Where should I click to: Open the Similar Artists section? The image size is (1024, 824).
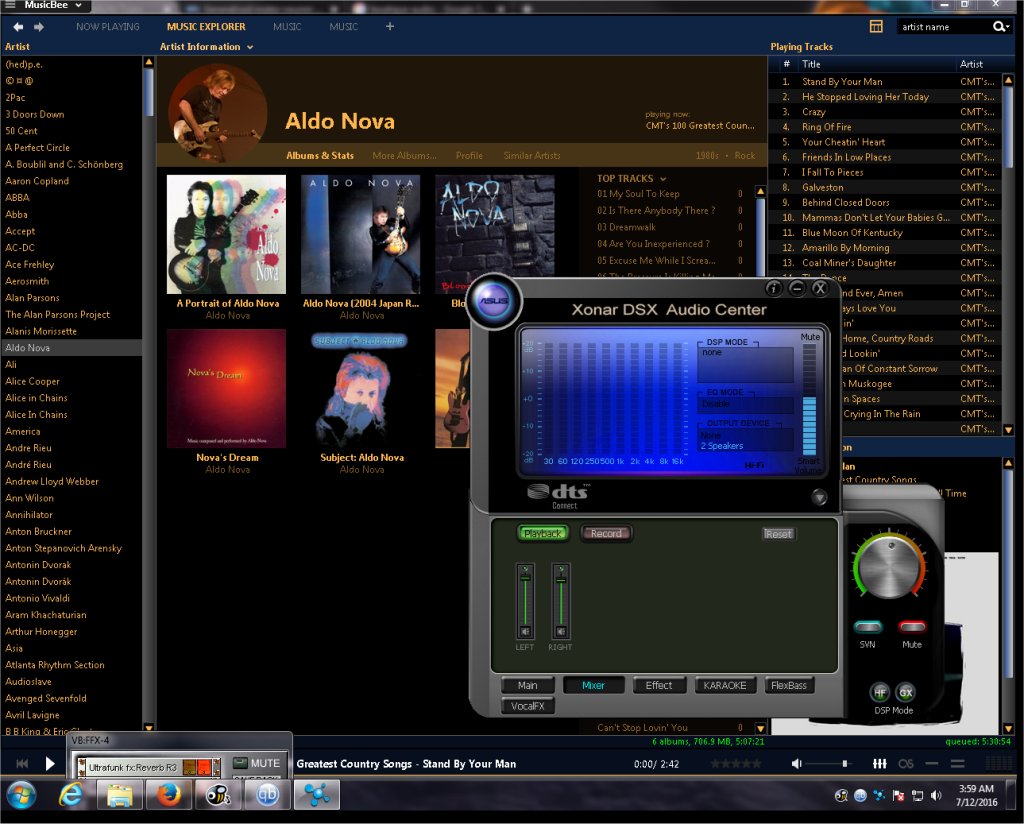pos(532,155)
